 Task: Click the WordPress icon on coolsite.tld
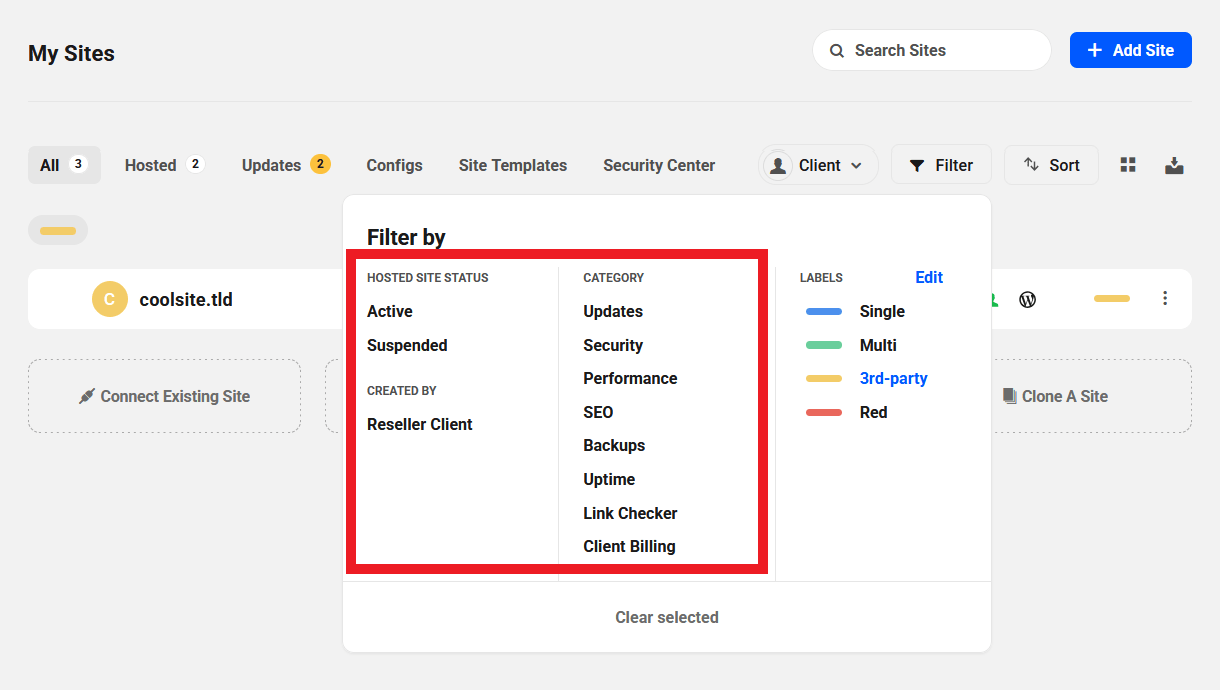1027,299
